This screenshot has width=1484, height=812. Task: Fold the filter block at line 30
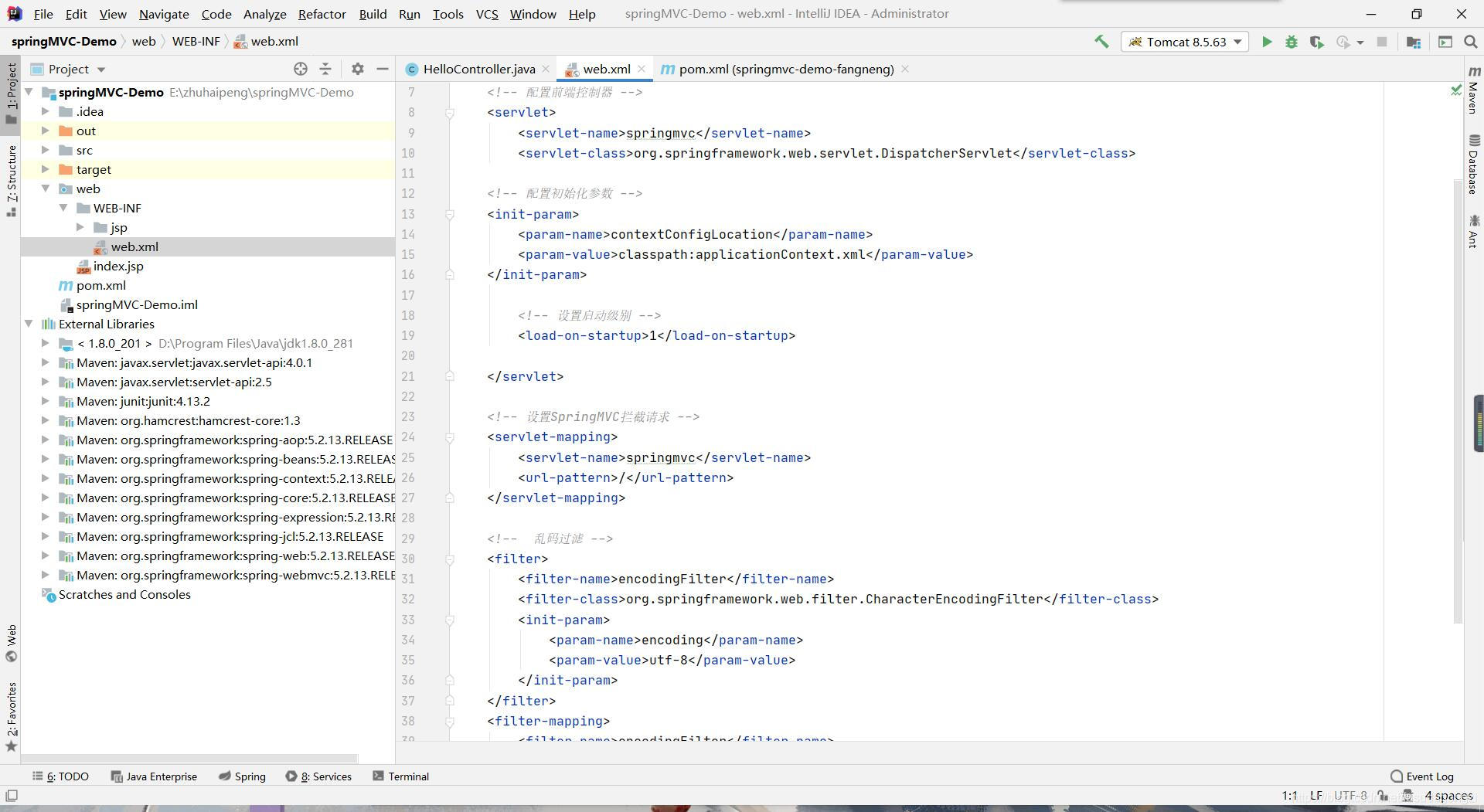[x=449, y=559]
